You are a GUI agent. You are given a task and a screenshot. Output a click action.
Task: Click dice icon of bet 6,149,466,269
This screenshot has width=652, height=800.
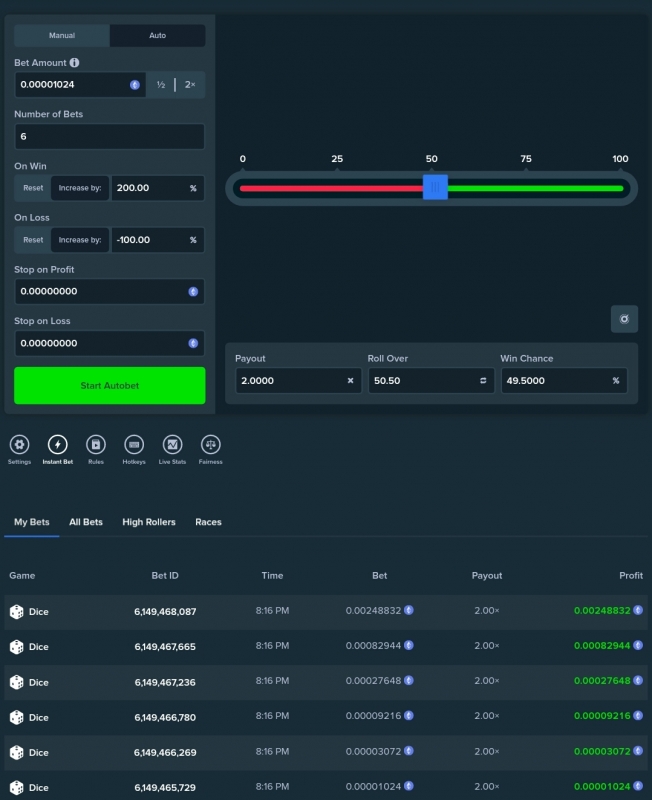pos(17,753)
